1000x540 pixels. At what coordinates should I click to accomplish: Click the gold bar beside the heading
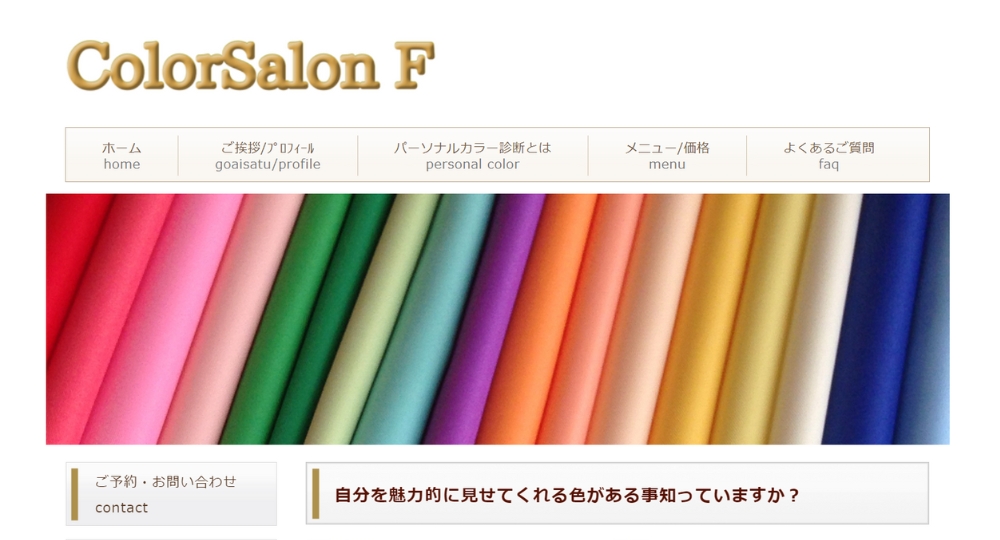pos(315,494)
